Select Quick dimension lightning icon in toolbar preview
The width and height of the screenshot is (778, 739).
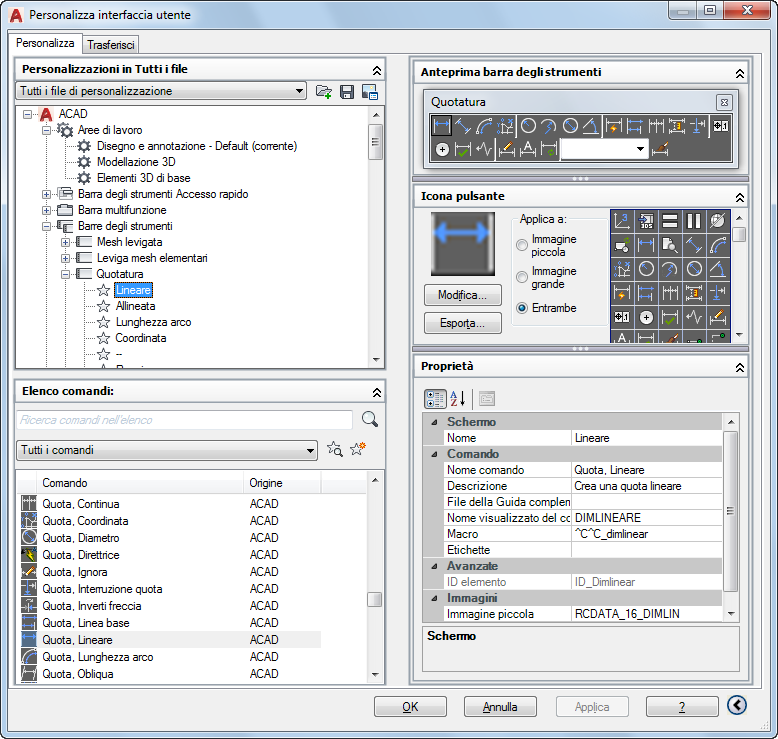click(x=614, y=126)
